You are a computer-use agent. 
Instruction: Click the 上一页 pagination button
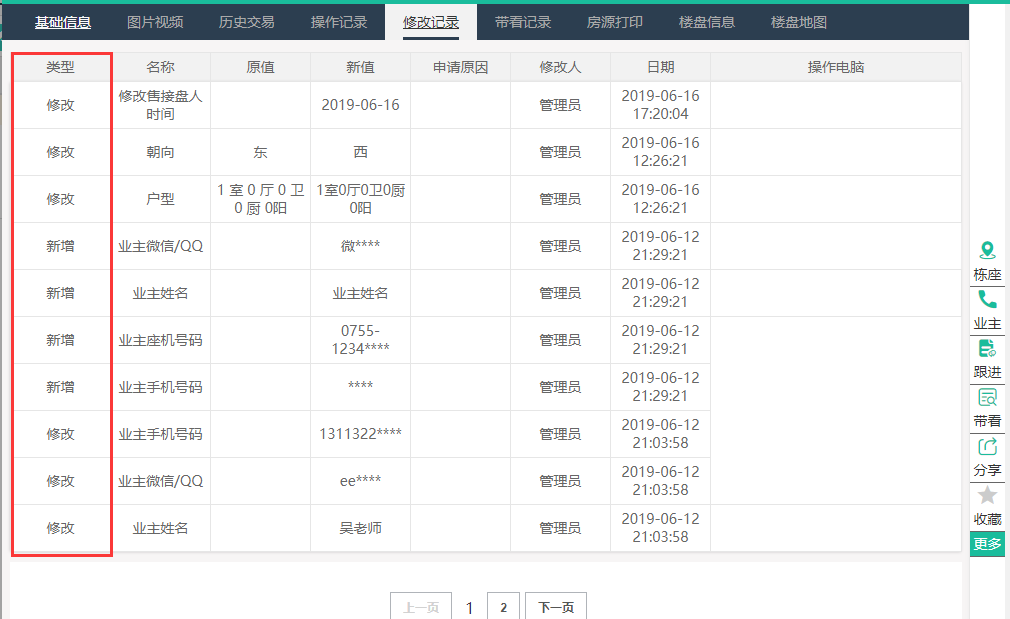point(421,607)
